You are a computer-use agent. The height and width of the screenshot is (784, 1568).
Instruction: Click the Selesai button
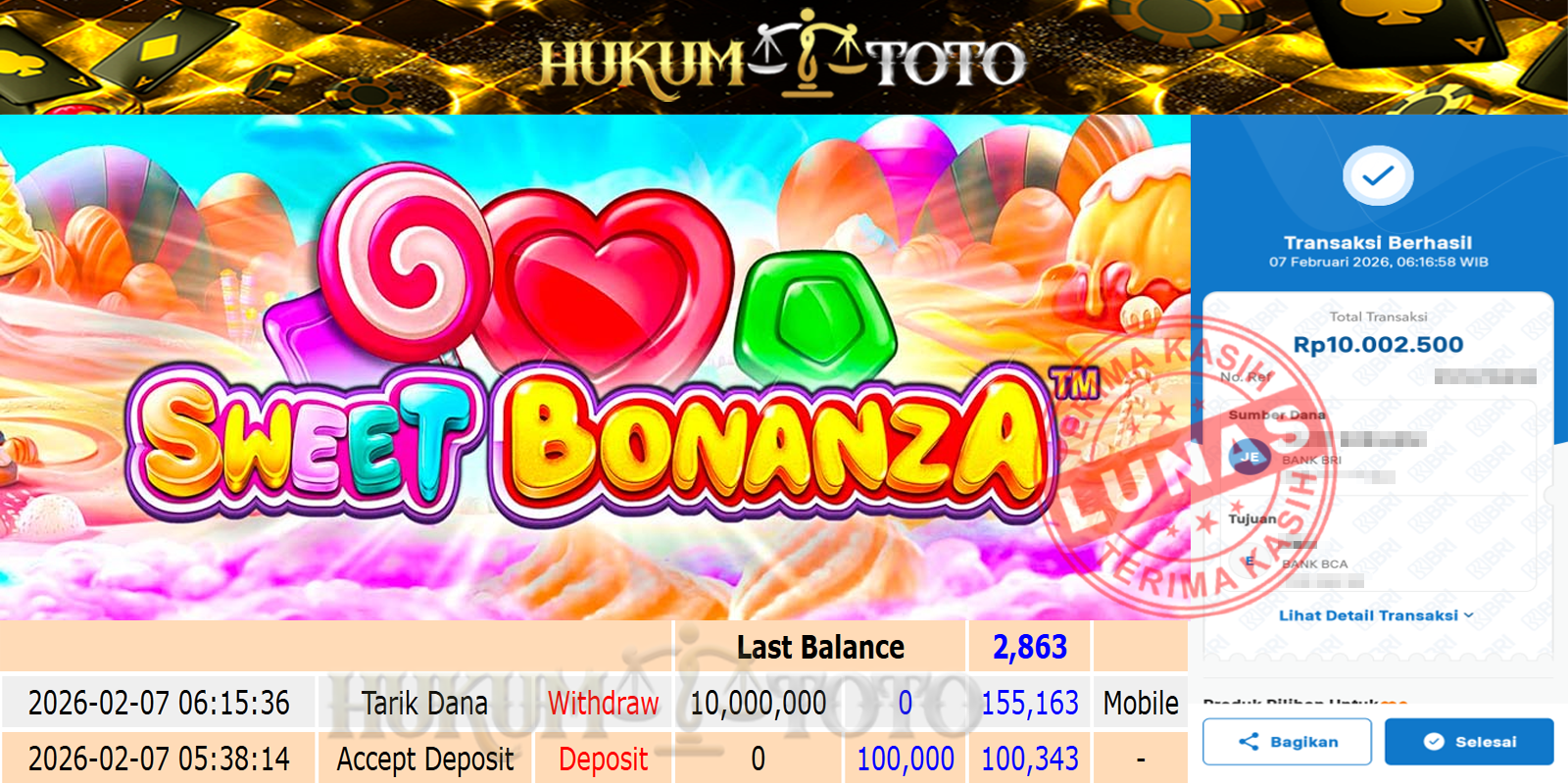click(1469, 742)
